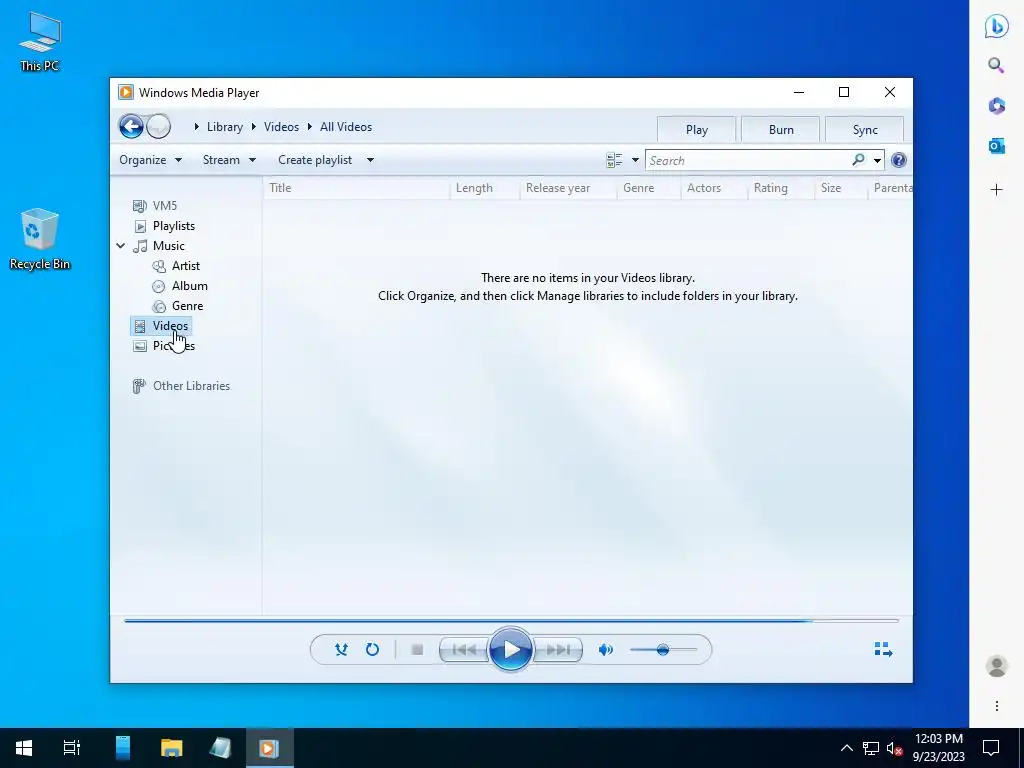Click the search magnifier icon

[x=858, y=160]
